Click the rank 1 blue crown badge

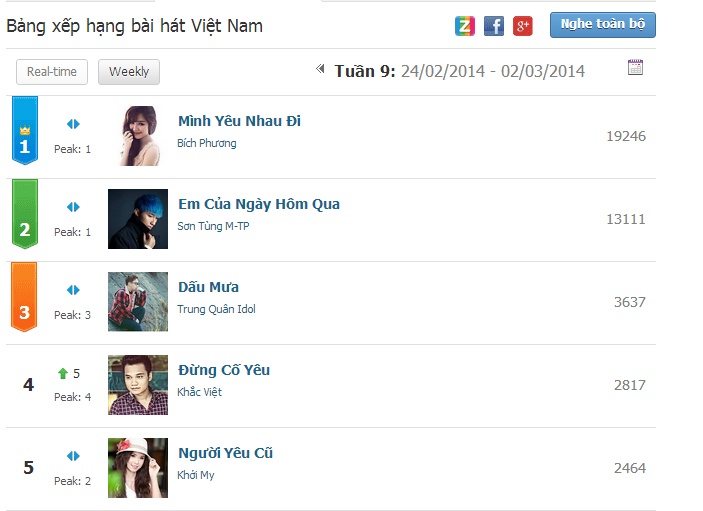click(x=25, y=130)
